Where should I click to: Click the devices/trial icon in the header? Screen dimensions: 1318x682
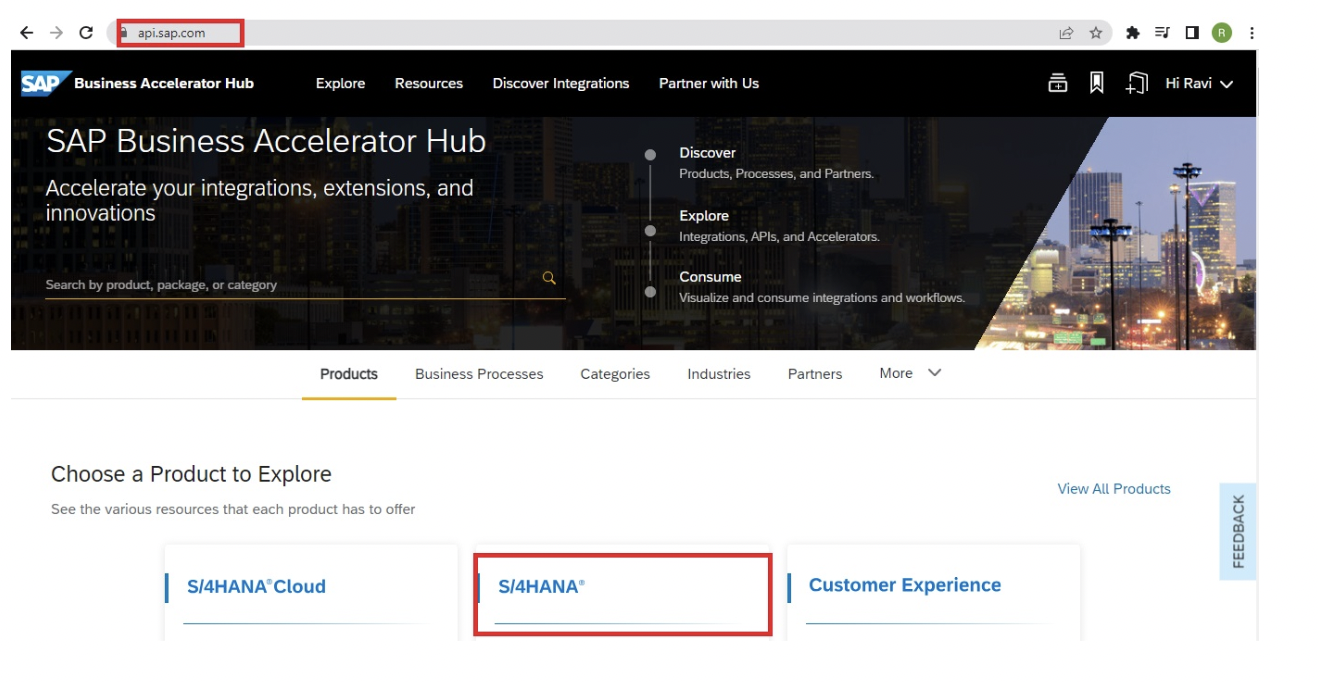pyautogui.click(x=1136, y=83)
